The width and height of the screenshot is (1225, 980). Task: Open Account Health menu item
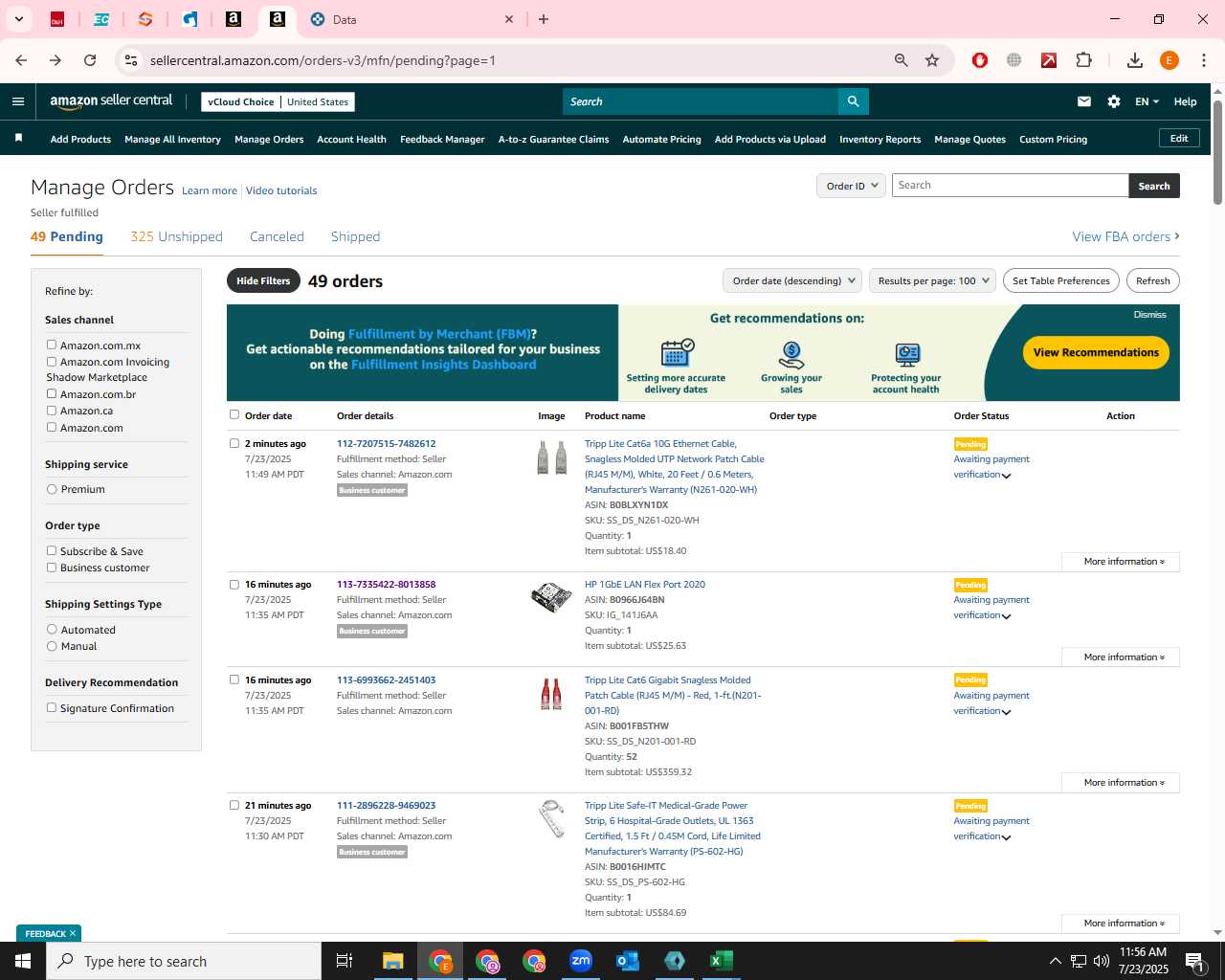351,139
